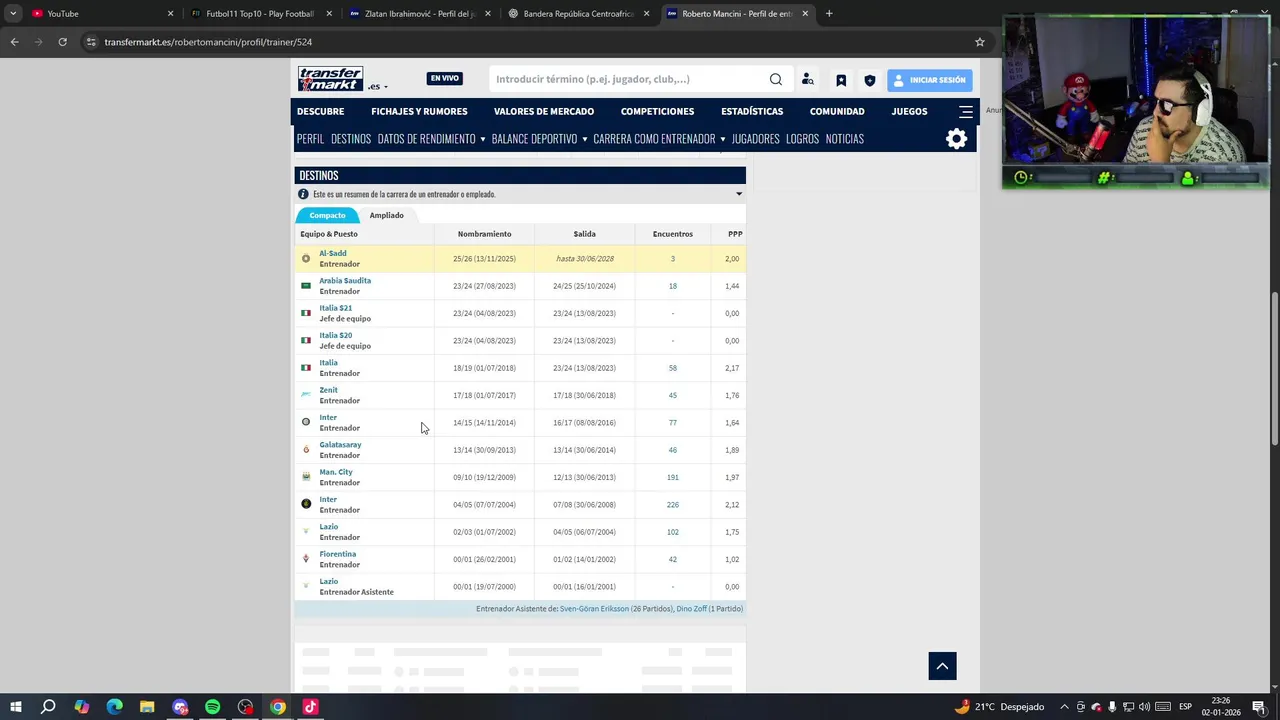The width and height of the screenshot is (1280, 720).
Task: Click the Man. City crest icon
Action: pos(306,477)
